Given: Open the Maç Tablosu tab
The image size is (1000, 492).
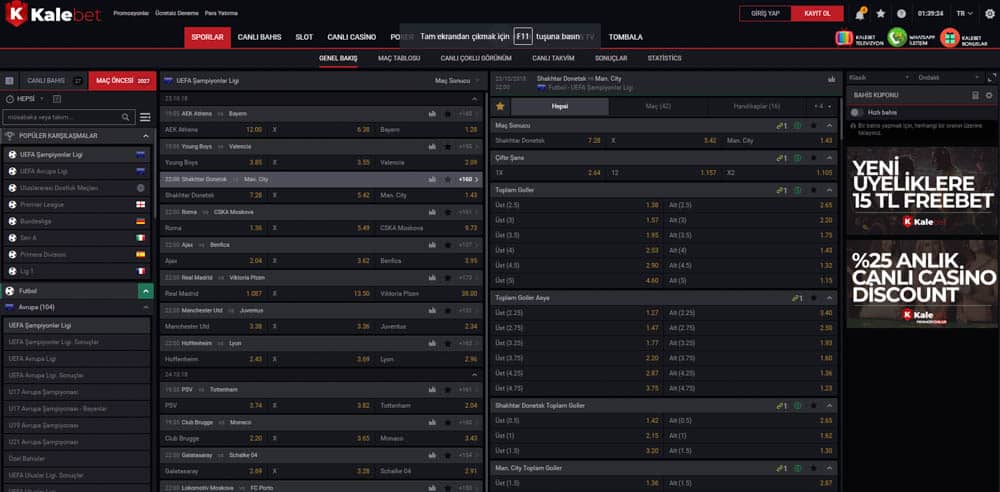Looking at the screenshot, I should 399,58.
